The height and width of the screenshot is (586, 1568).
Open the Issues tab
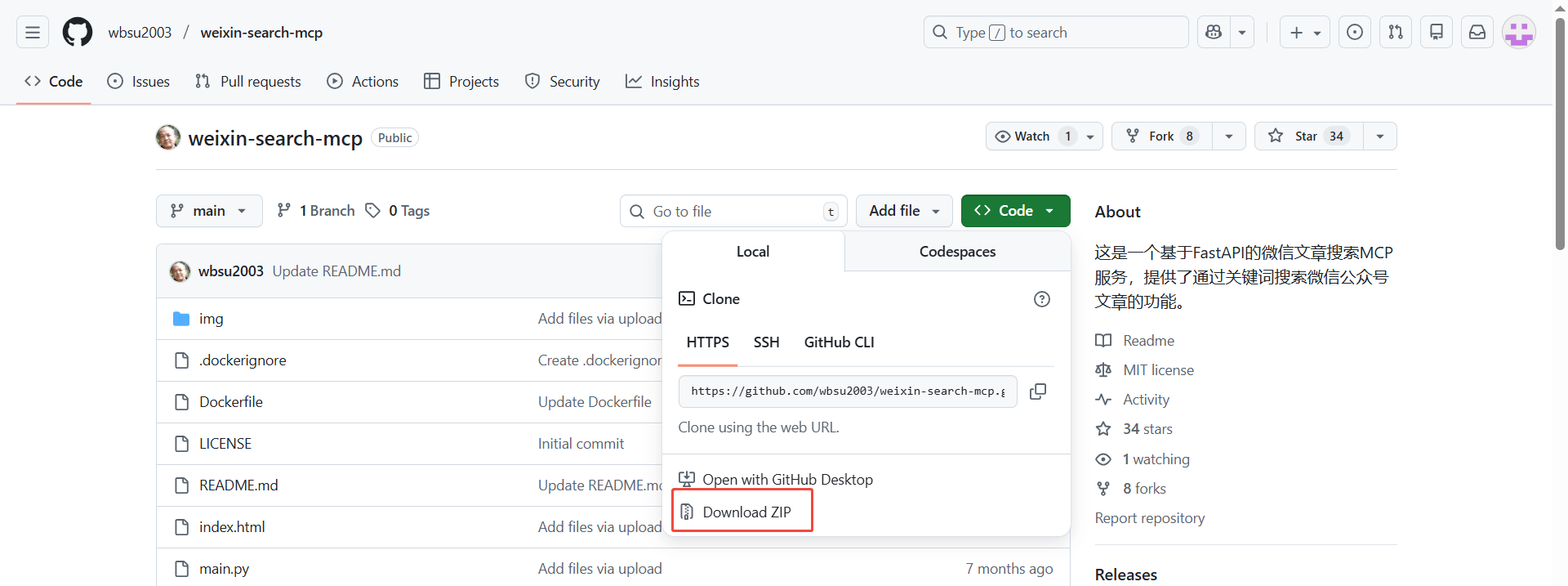pos(139,82)
